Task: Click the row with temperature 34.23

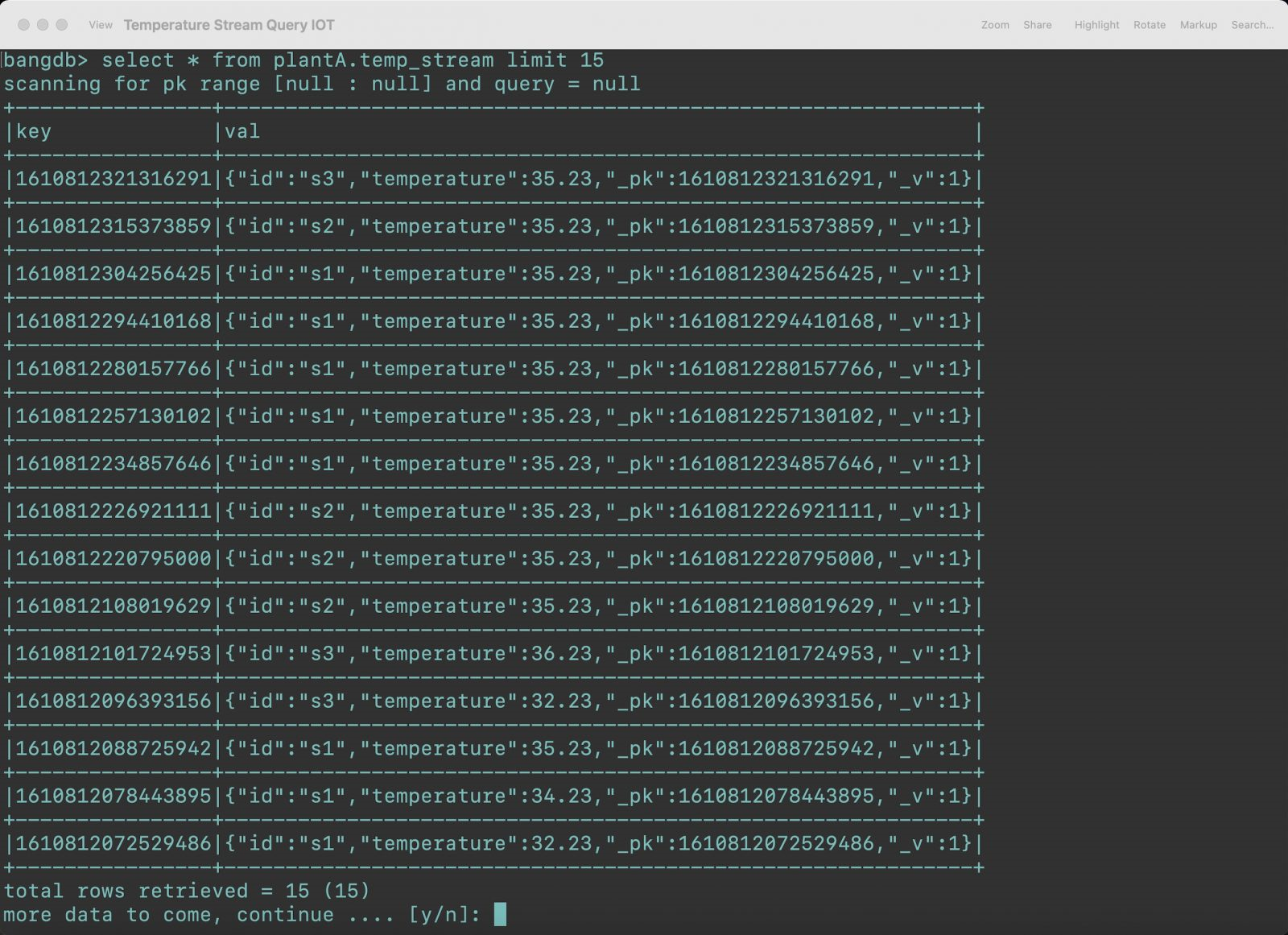Action: click(494, 796)
